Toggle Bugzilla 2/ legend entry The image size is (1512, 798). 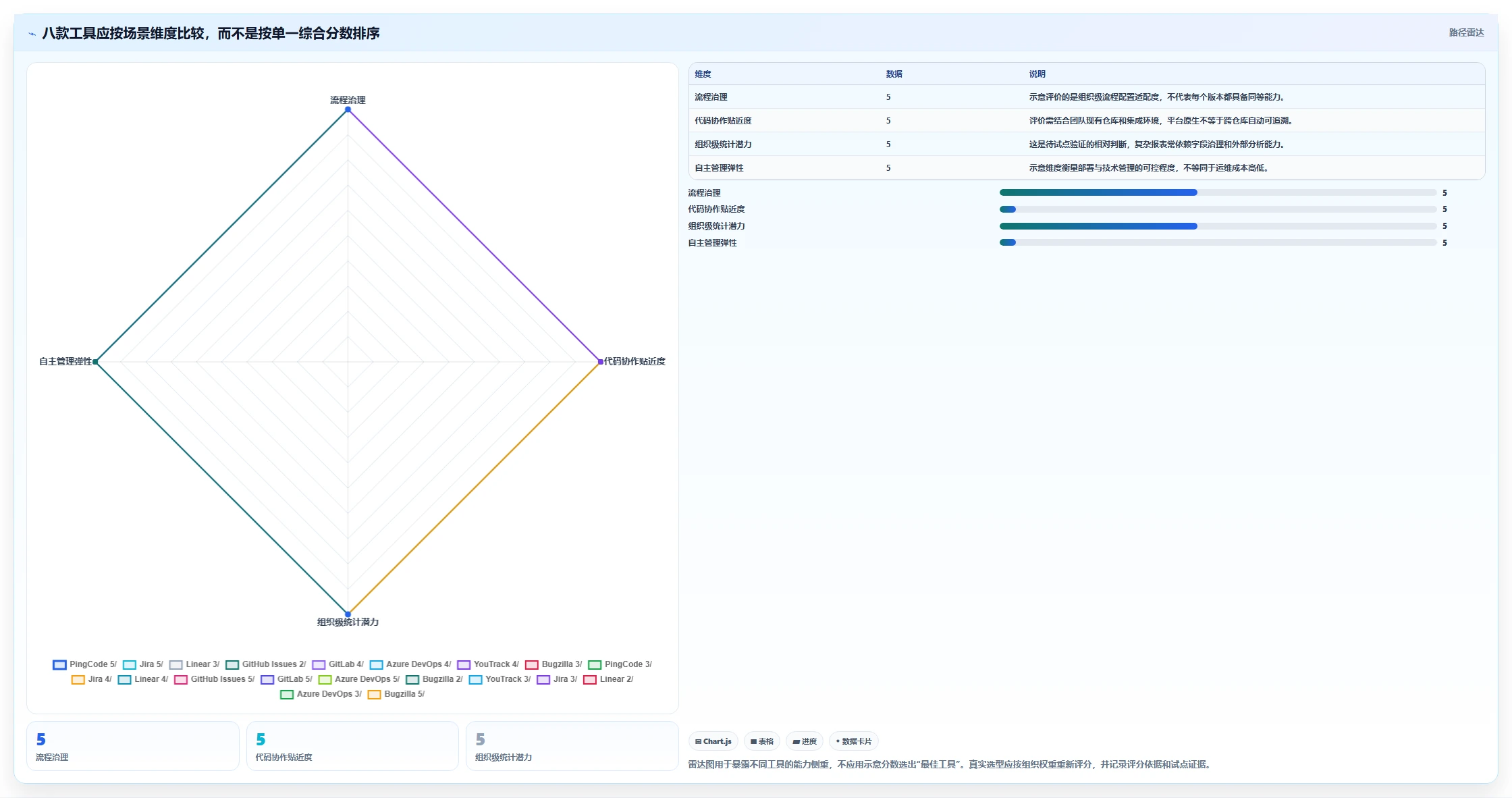click(435, 679)
